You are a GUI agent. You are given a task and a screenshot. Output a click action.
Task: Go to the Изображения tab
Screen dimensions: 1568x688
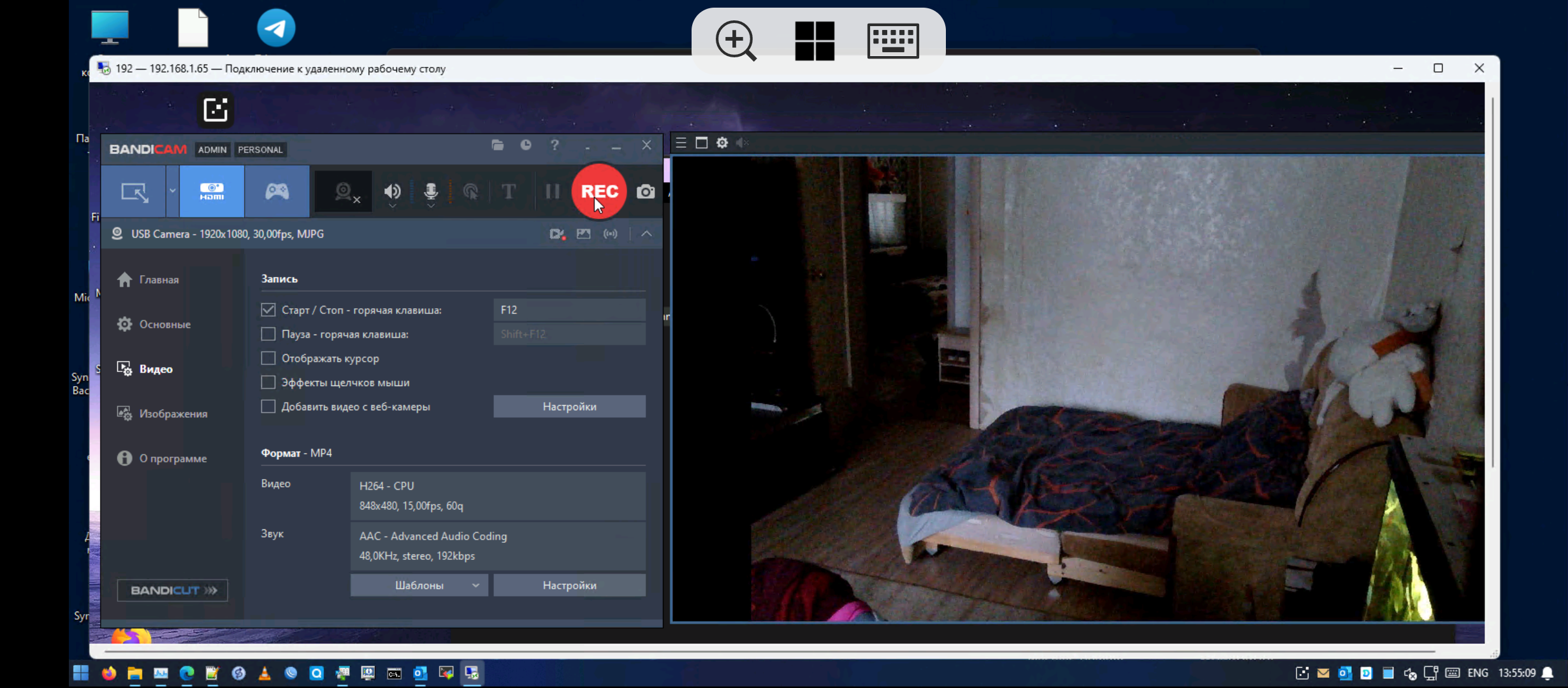pyautogui.click(x=173, y=413)
